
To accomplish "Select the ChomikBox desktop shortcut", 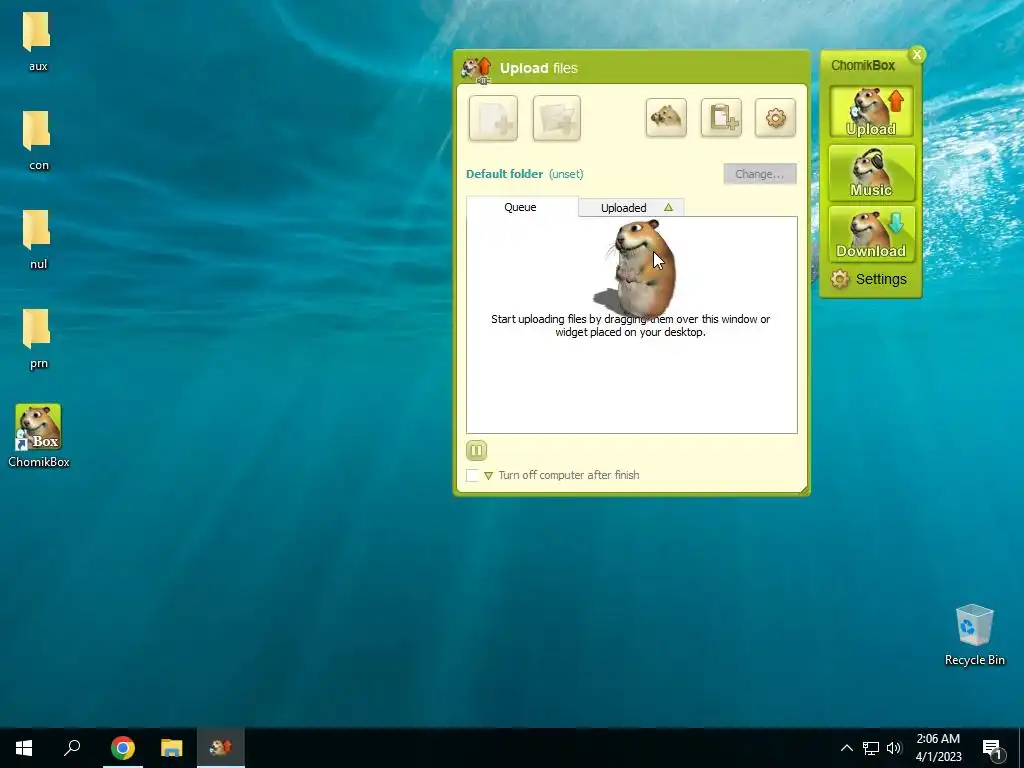I will pos(39,436).
